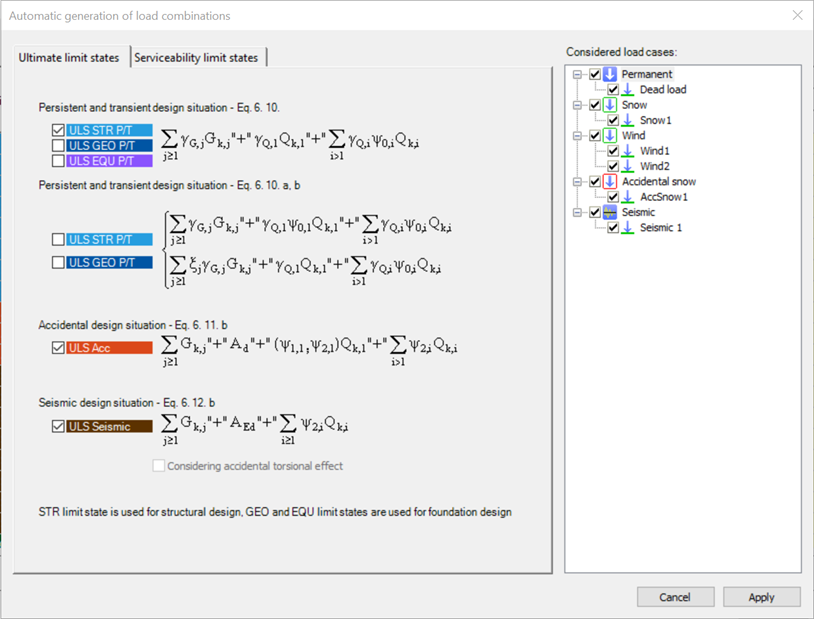Screen dimensions: 814x619
Task: Click the Snow load group icon
Action: 610,105
